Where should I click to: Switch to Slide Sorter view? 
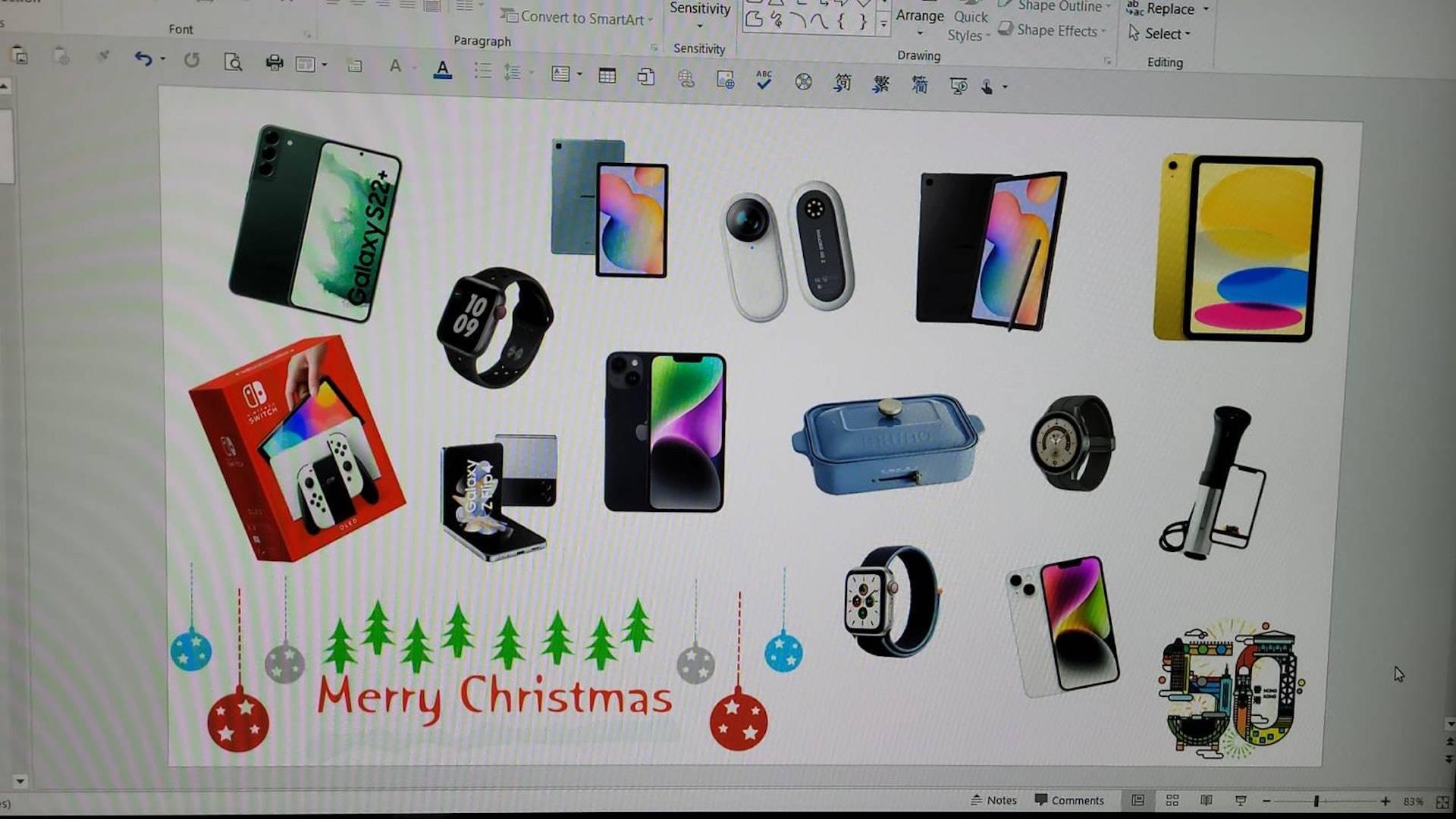click(x=1172, y=801)
